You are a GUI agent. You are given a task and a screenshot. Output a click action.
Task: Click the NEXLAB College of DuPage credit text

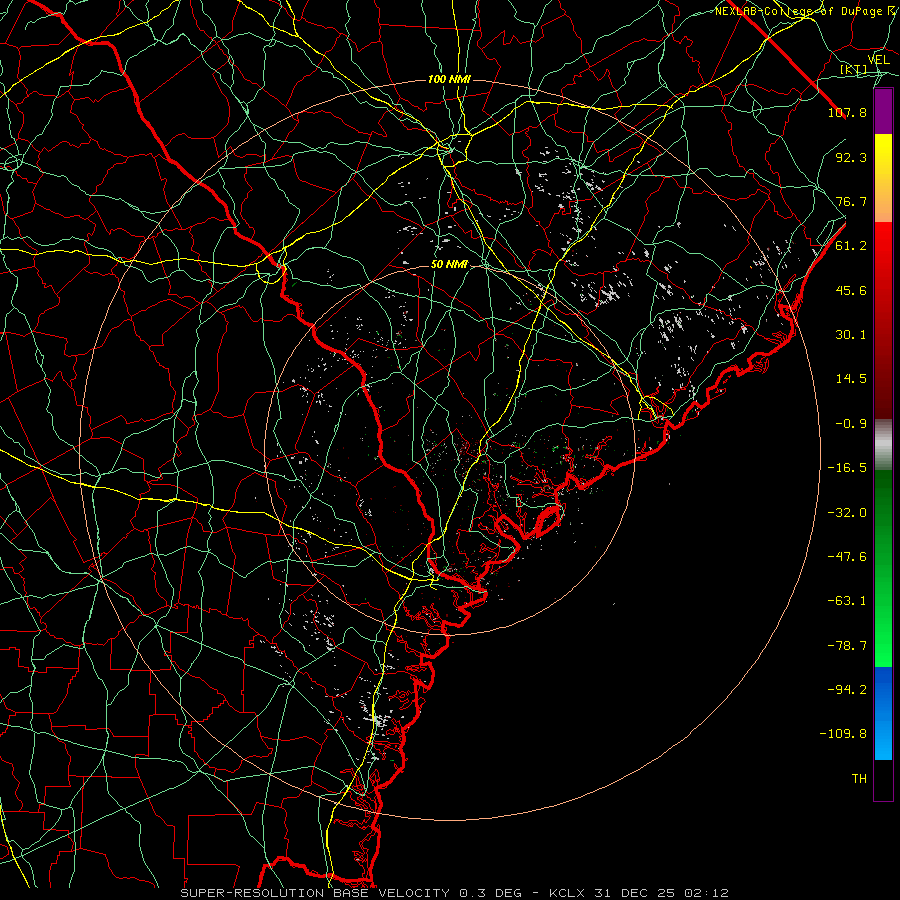pos(806,11)
